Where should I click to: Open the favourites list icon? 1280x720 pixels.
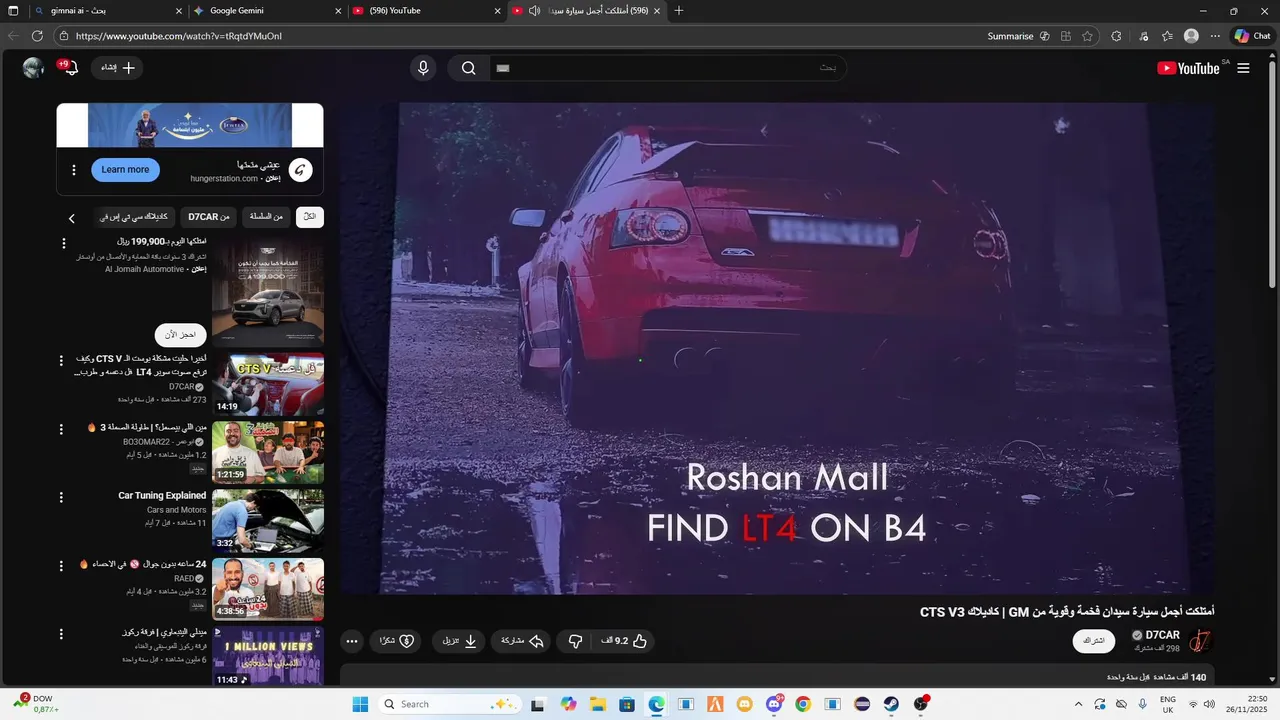pyautogui.click(x=1167, y=36)
